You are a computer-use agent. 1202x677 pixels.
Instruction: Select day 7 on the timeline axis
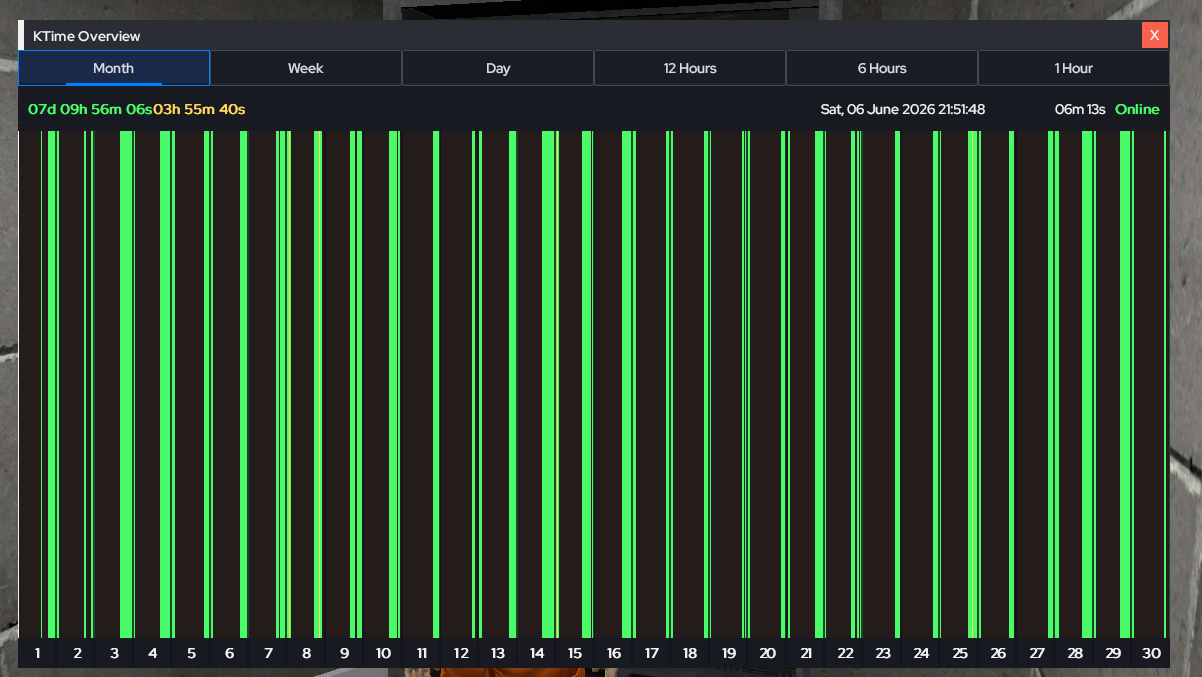tap(268, 653)
